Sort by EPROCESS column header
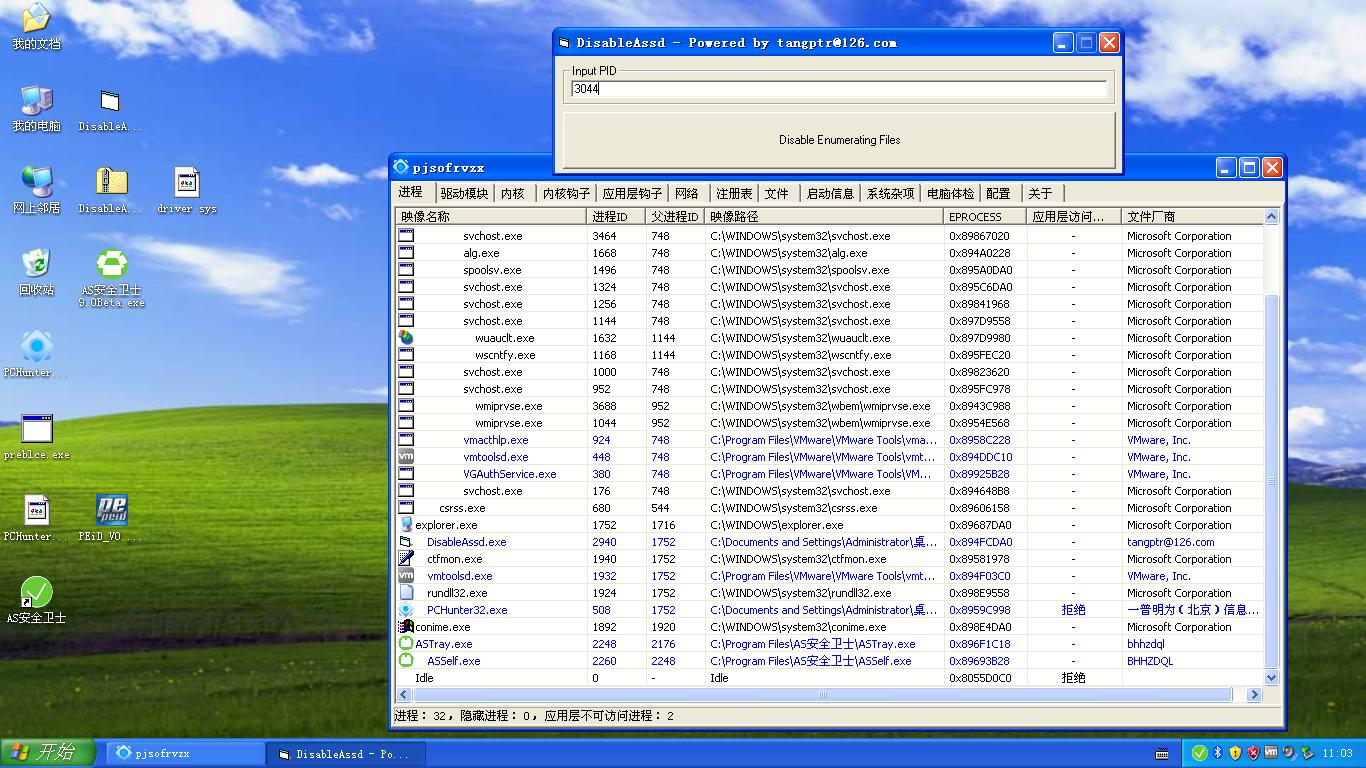 click(x=984, y=216)
